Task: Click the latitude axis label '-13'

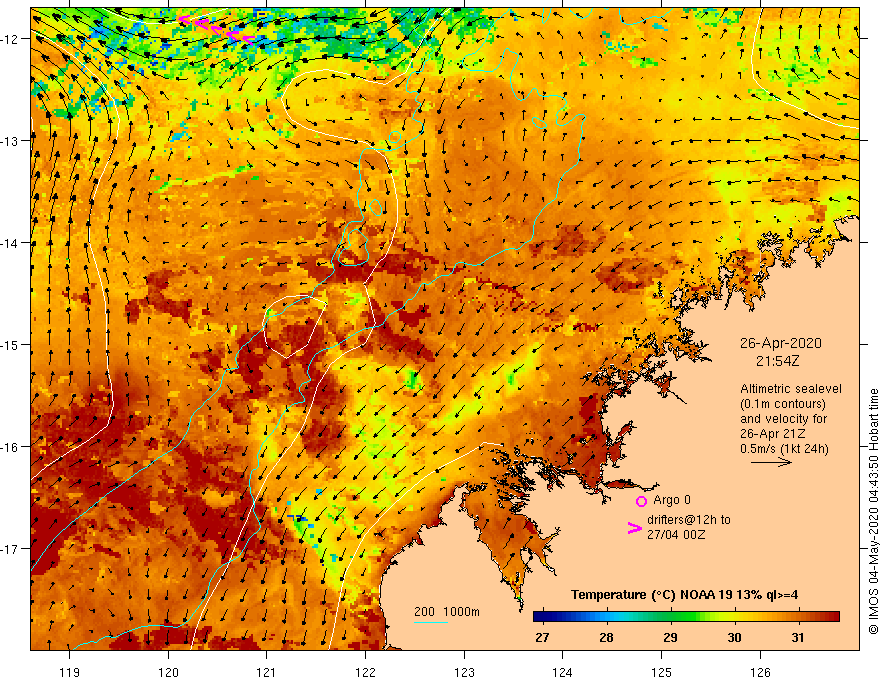Action: [10, 141]
